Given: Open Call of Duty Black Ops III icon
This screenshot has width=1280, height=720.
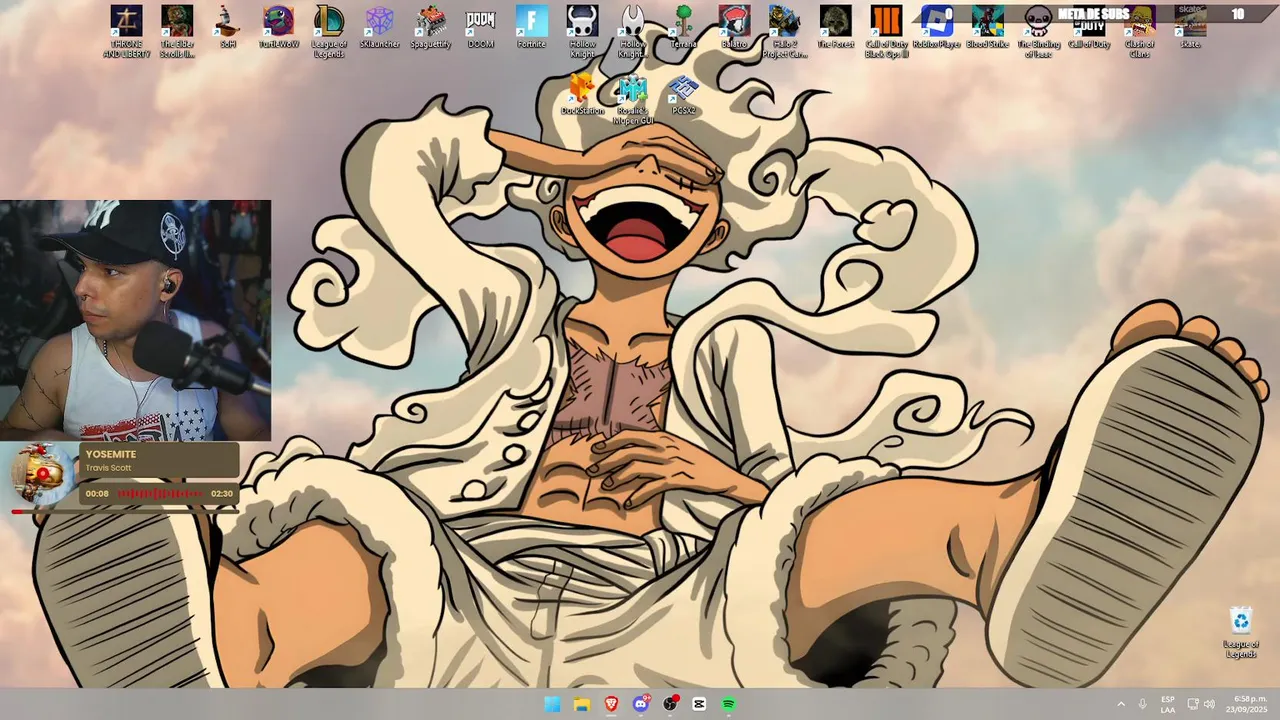Looking at the screenshot, I should (x=886, y=31).
